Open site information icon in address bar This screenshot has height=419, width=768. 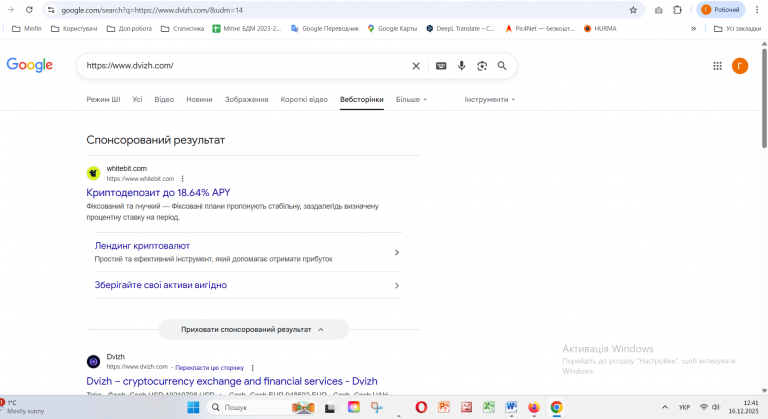[x=51, y=10]
